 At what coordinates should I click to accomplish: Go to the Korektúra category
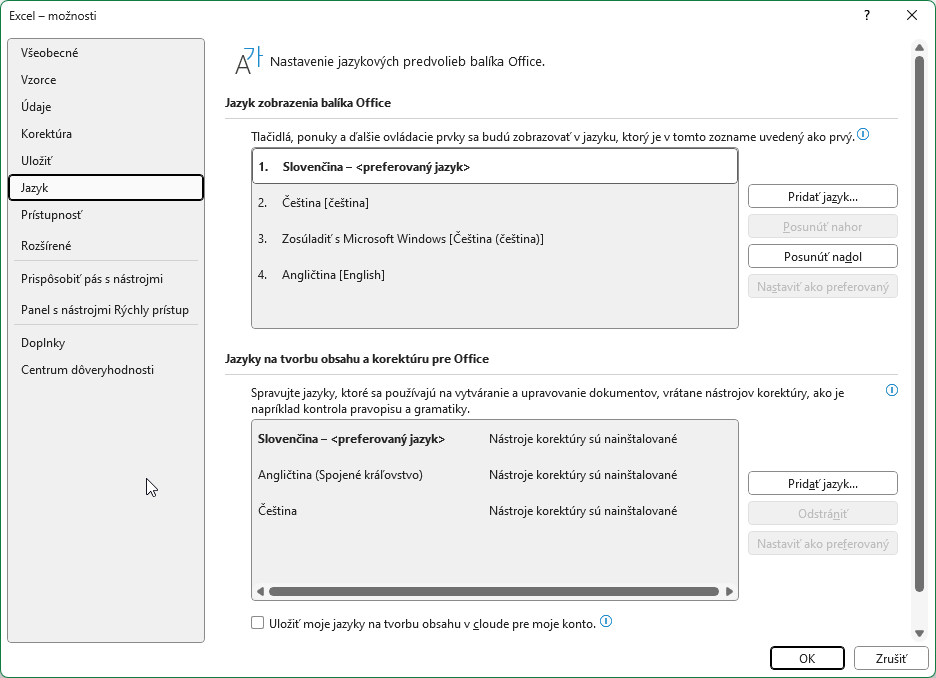pyautogui.click(x=106, y=134)
